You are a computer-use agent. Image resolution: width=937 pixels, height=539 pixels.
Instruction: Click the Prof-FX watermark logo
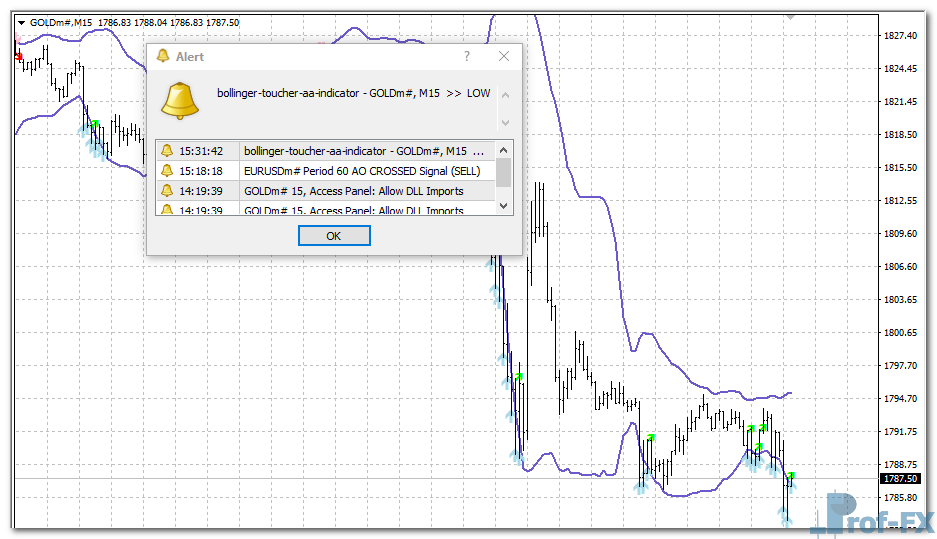click(x=872, y=514)
